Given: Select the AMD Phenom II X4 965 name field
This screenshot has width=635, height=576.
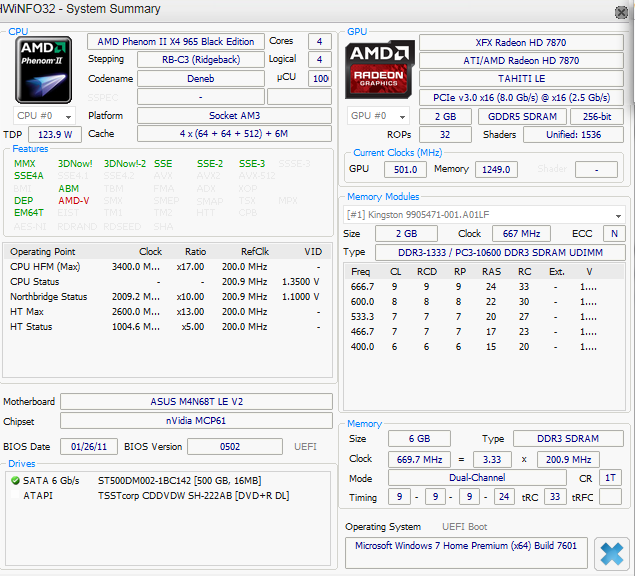Looking at the screenshot, I should tap(176, 42).
